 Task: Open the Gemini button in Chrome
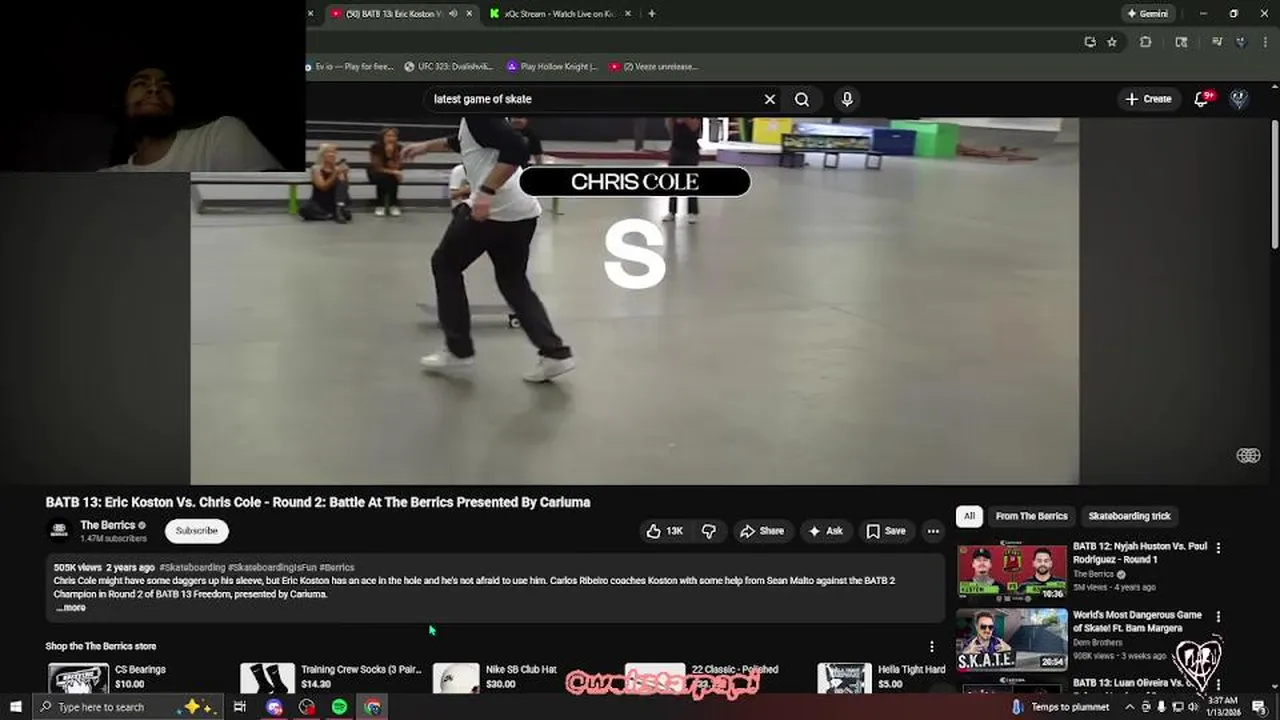(1147, 14)
